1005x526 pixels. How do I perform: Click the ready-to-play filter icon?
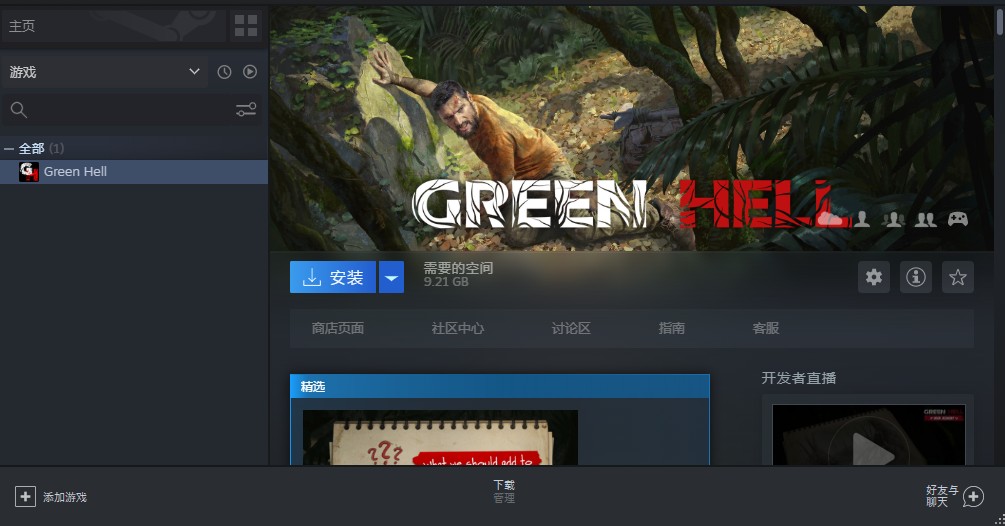[x=250, y=72]
